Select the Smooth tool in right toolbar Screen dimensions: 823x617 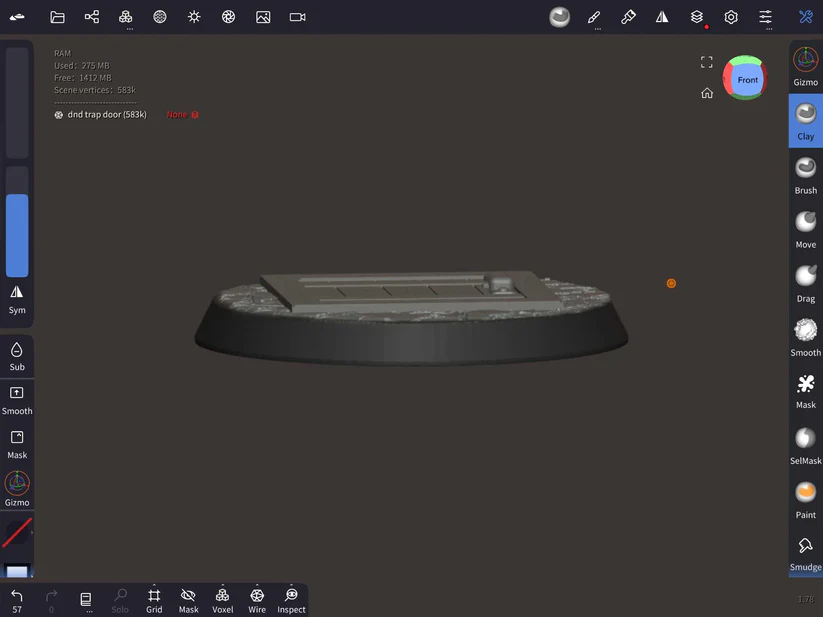click(x=806, y=338)
